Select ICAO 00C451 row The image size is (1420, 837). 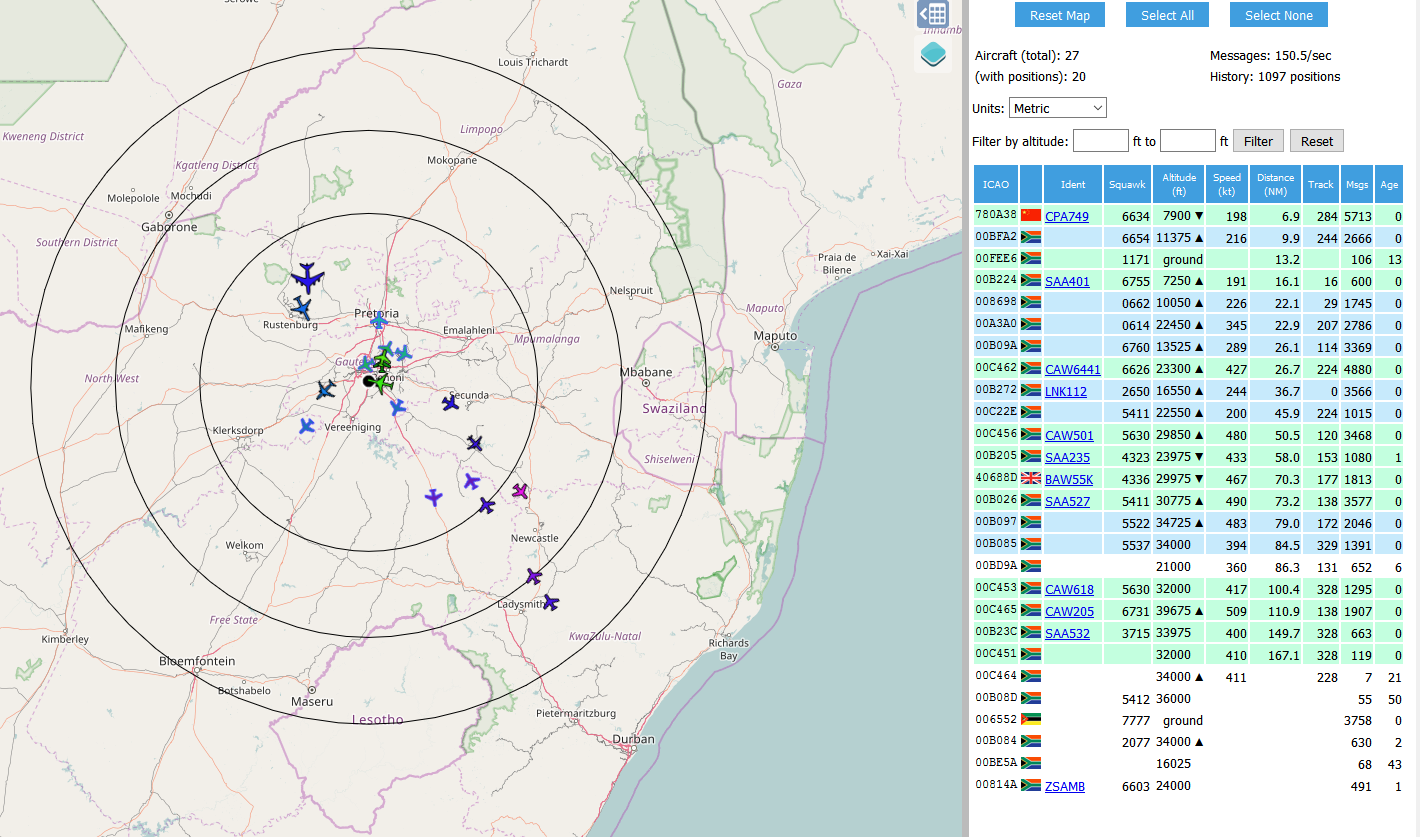tap(1188, 655)
